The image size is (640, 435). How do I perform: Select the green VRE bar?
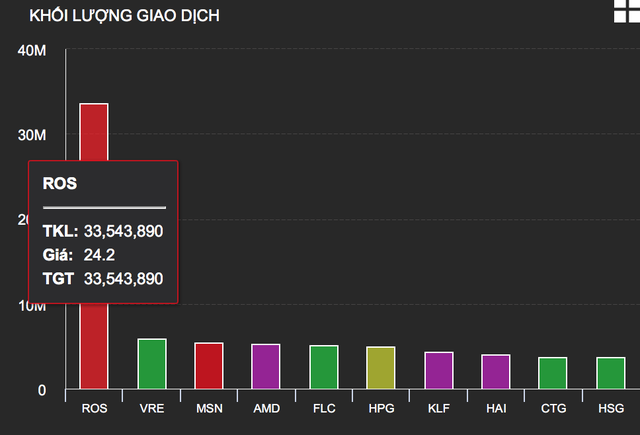pos(152,364)
